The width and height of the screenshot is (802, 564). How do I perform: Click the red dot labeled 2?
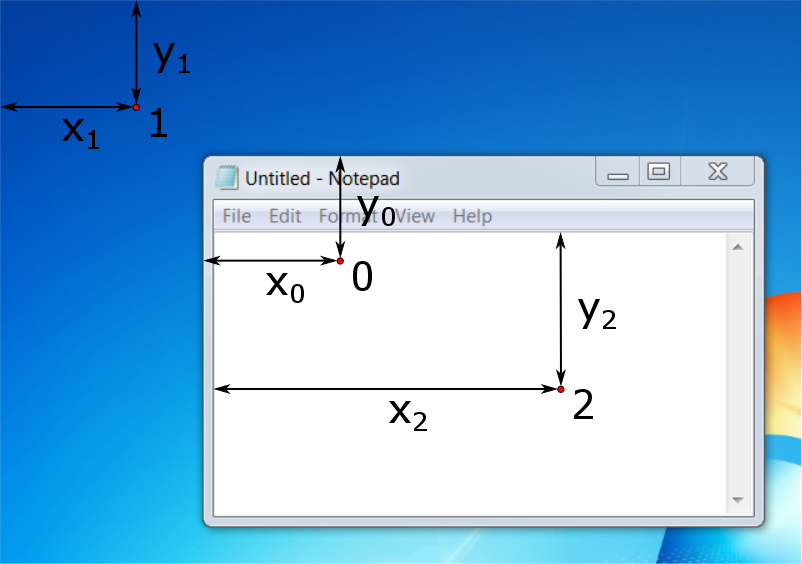(x=561, y=389)
